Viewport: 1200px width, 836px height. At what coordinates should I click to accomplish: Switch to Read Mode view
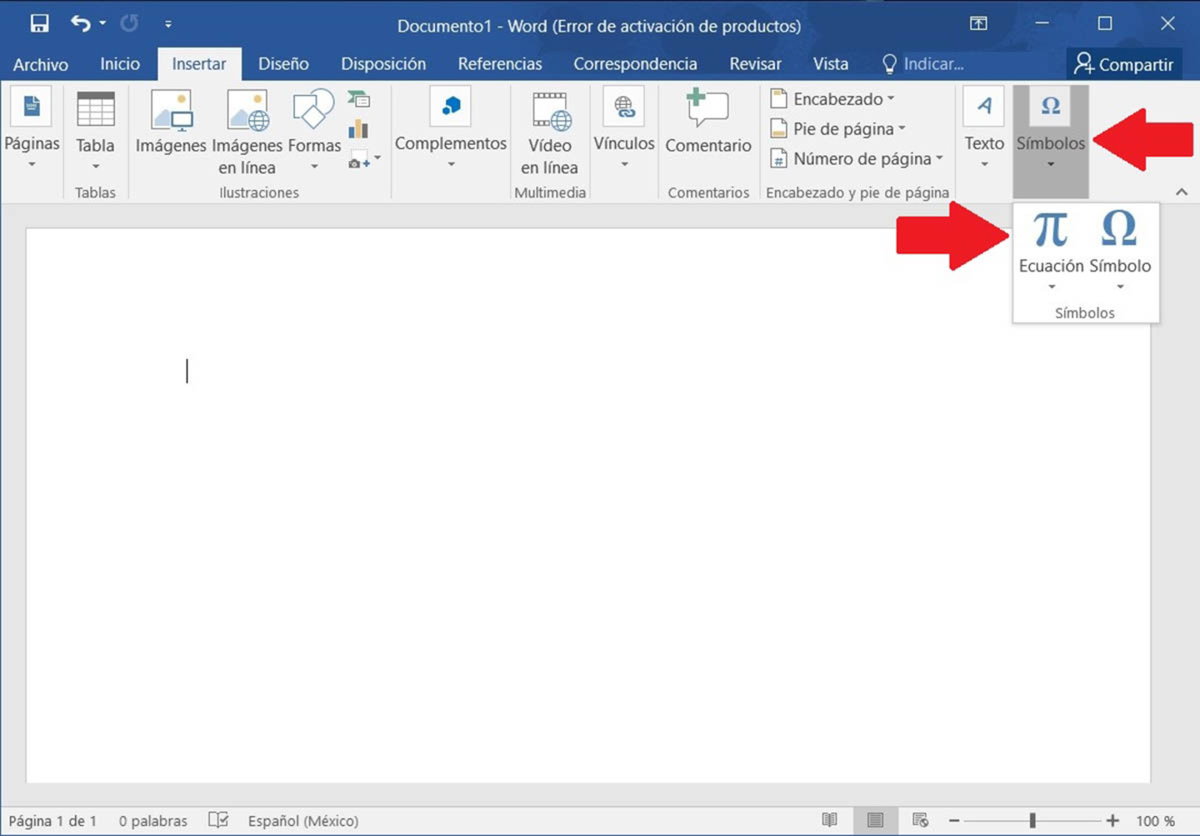click(x=830, y=821)
